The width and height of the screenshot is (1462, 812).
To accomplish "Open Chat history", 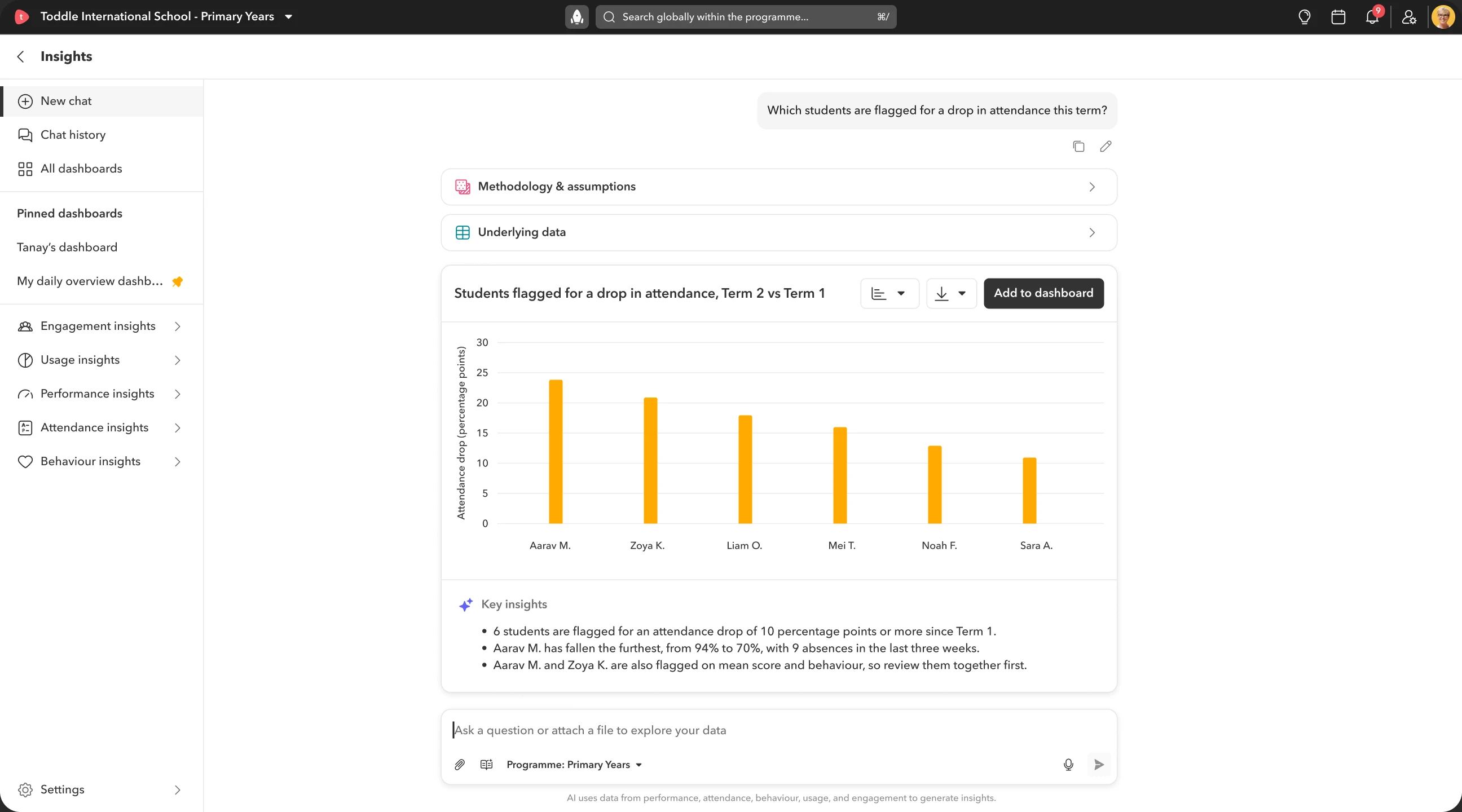I will 102,135.
